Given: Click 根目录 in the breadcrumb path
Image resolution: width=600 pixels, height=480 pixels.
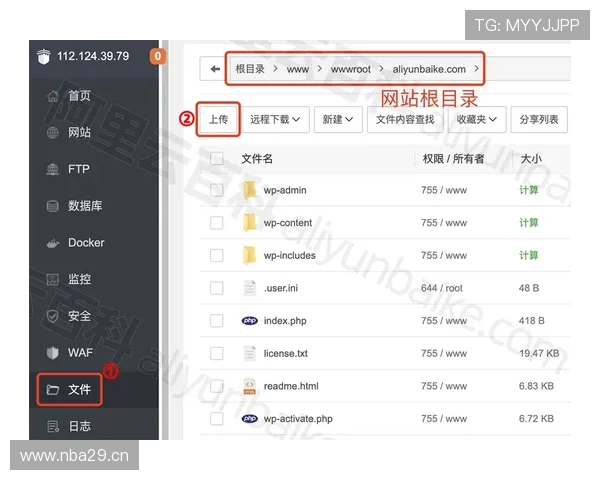Looking at the screenshot, I should (x=250, y=69).
